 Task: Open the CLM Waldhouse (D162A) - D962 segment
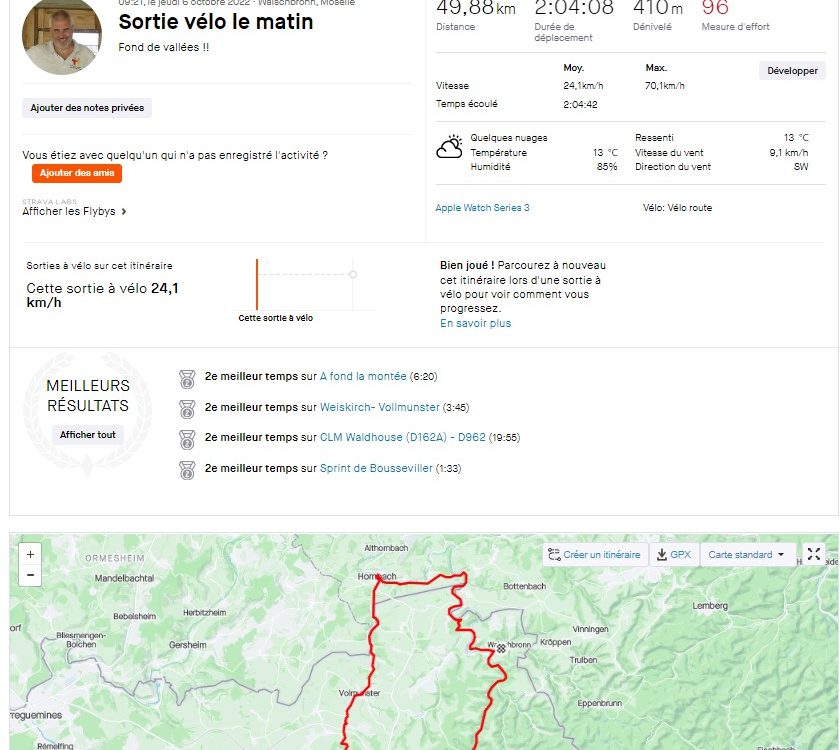[x=402, y=437]
